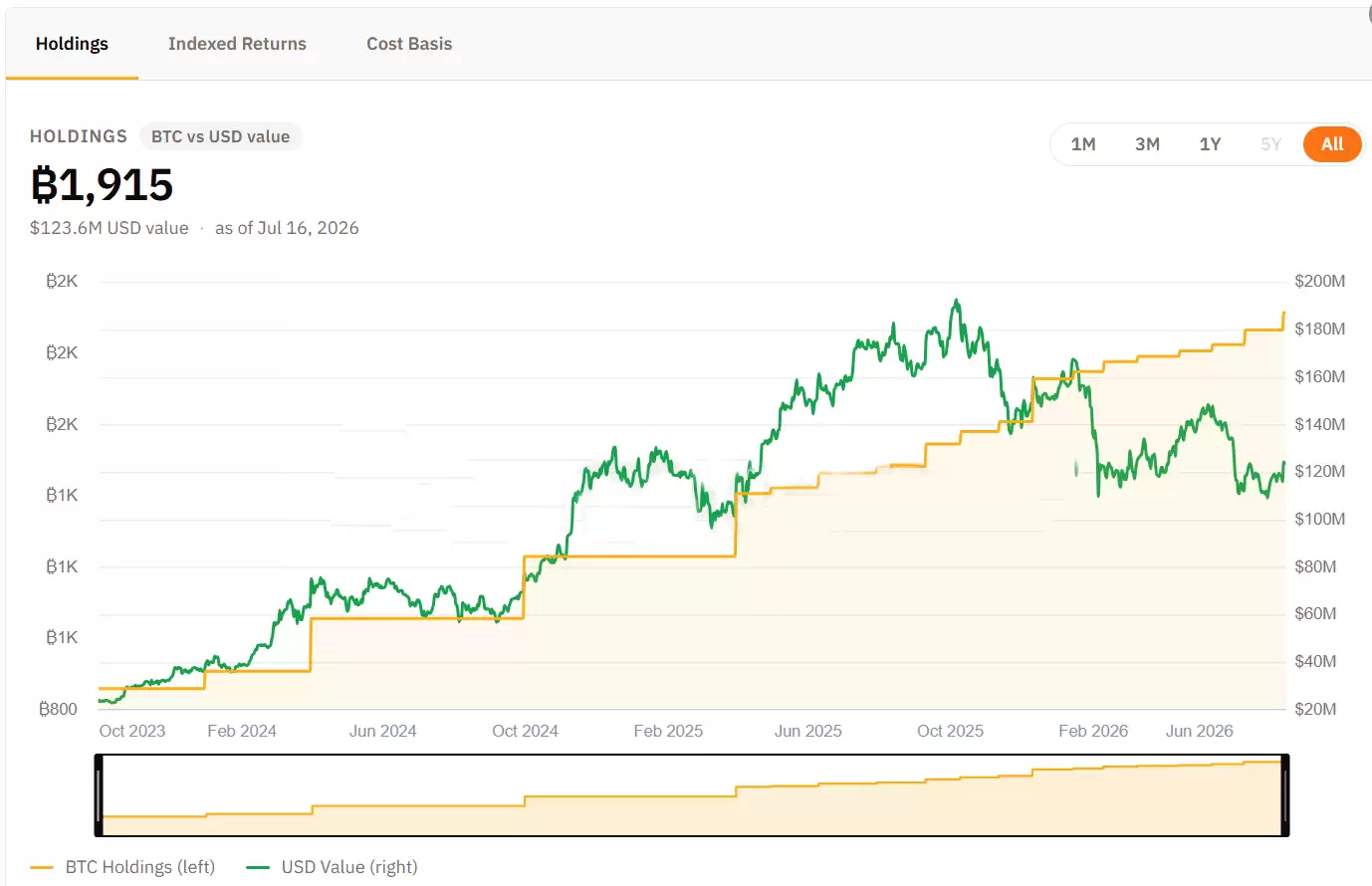Choose the 3M time range
This screenshot has width=1372, height=886.
[x=1147, y=144]
